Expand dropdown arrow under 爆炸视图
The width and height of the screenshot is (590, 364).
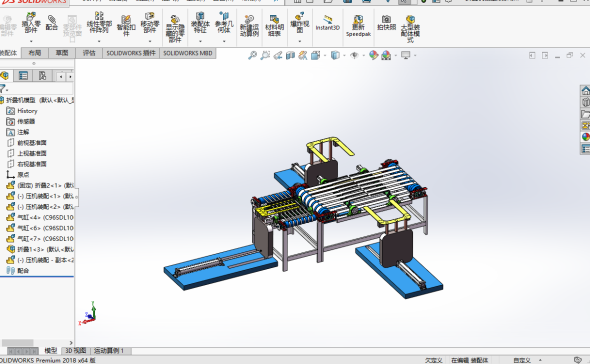(x=300, y=41)
